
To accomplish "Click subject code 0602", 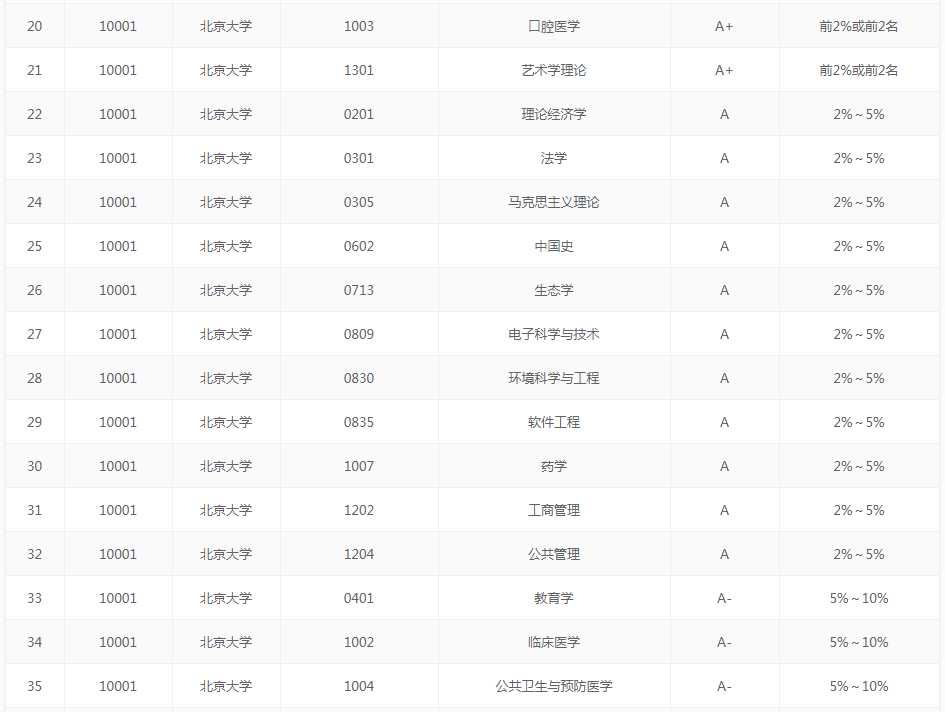I will click(x=359, y=246).
